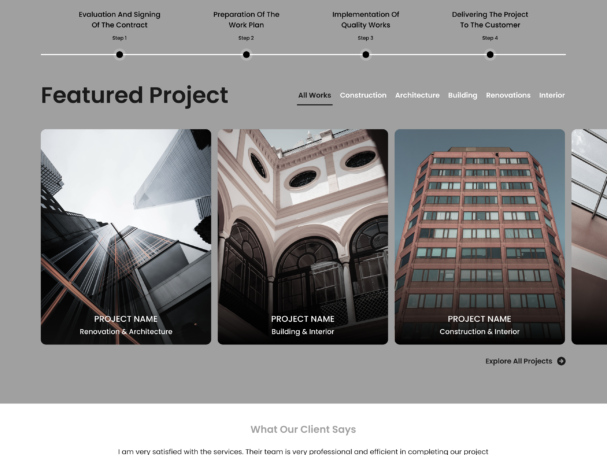
Task: Click the testimonial text starting 'I am very satisfied'
Action: tap(303, 452)
